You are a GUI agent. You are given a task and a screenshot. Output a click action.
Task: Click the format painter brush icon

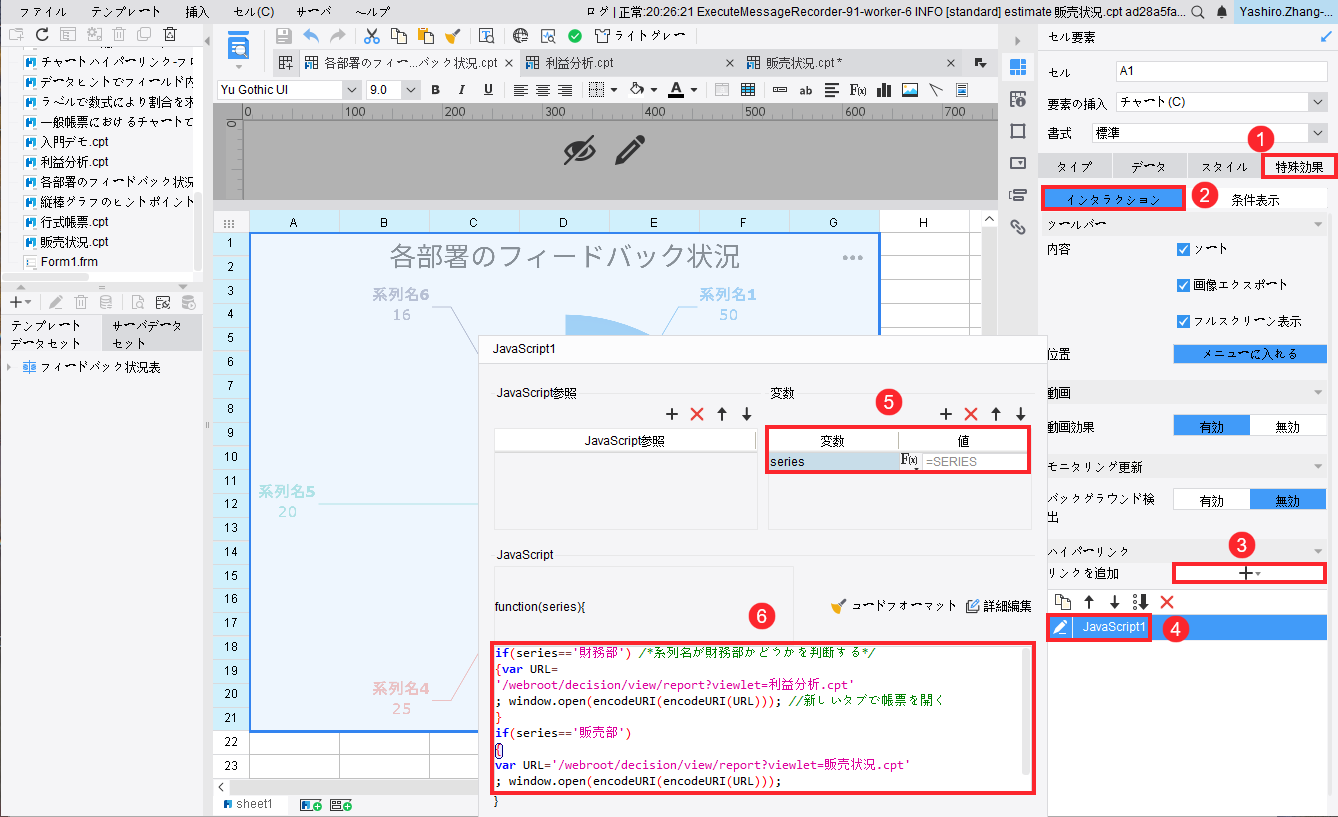pos(451,36)
